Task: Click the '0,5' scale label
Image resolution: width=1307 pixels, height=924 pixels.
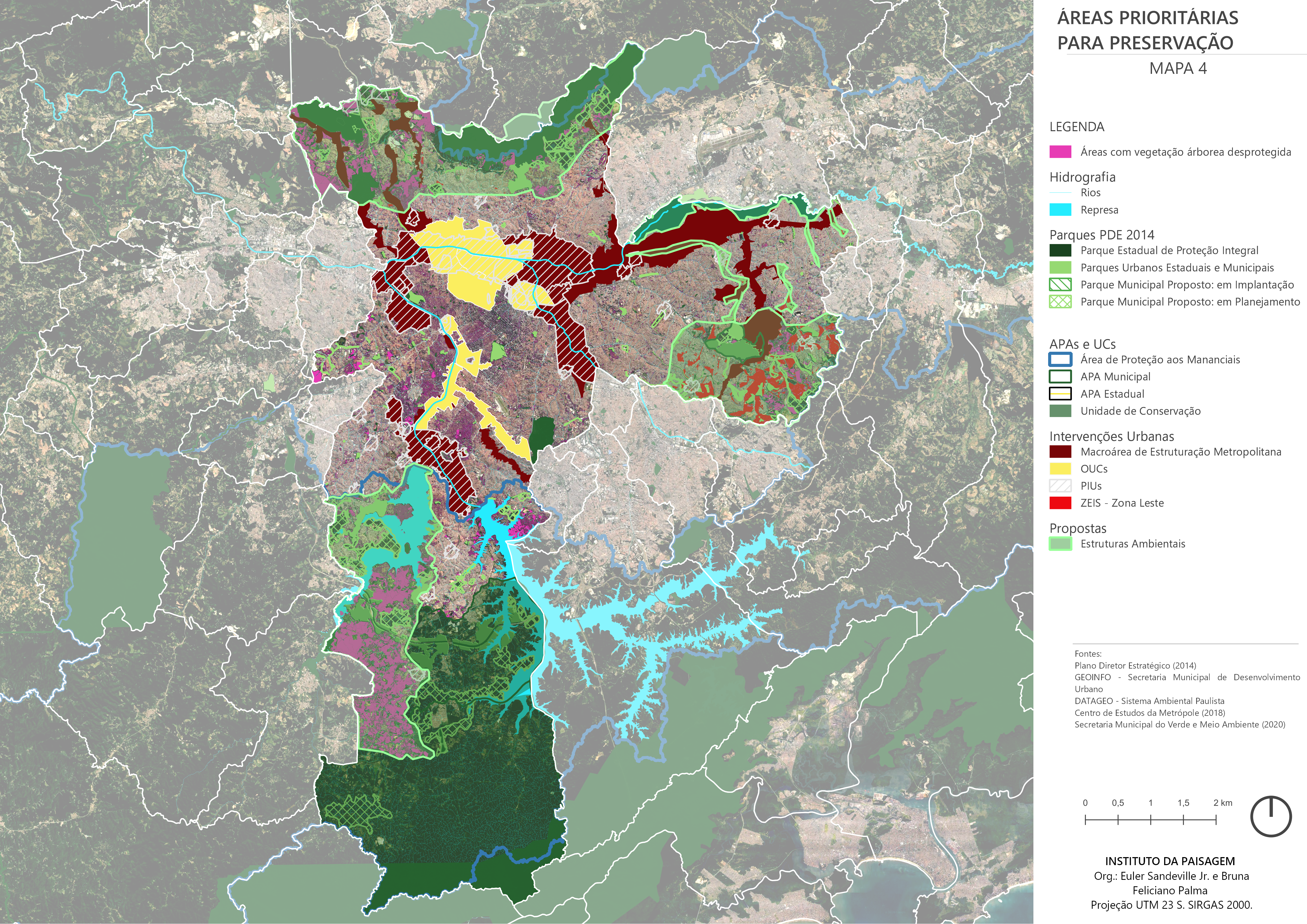Action: pos(1118,803)
